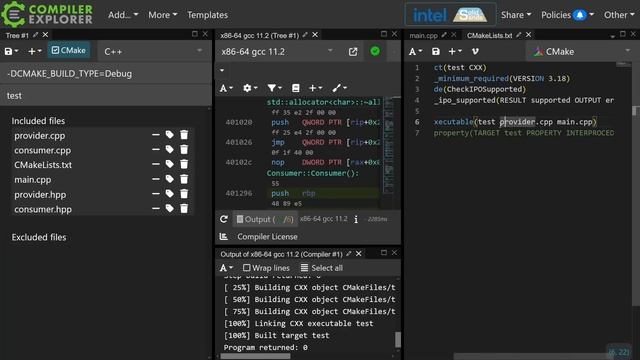Click the CMake arguments input field
Screen dimensions: 640x360
click(105, 73)
